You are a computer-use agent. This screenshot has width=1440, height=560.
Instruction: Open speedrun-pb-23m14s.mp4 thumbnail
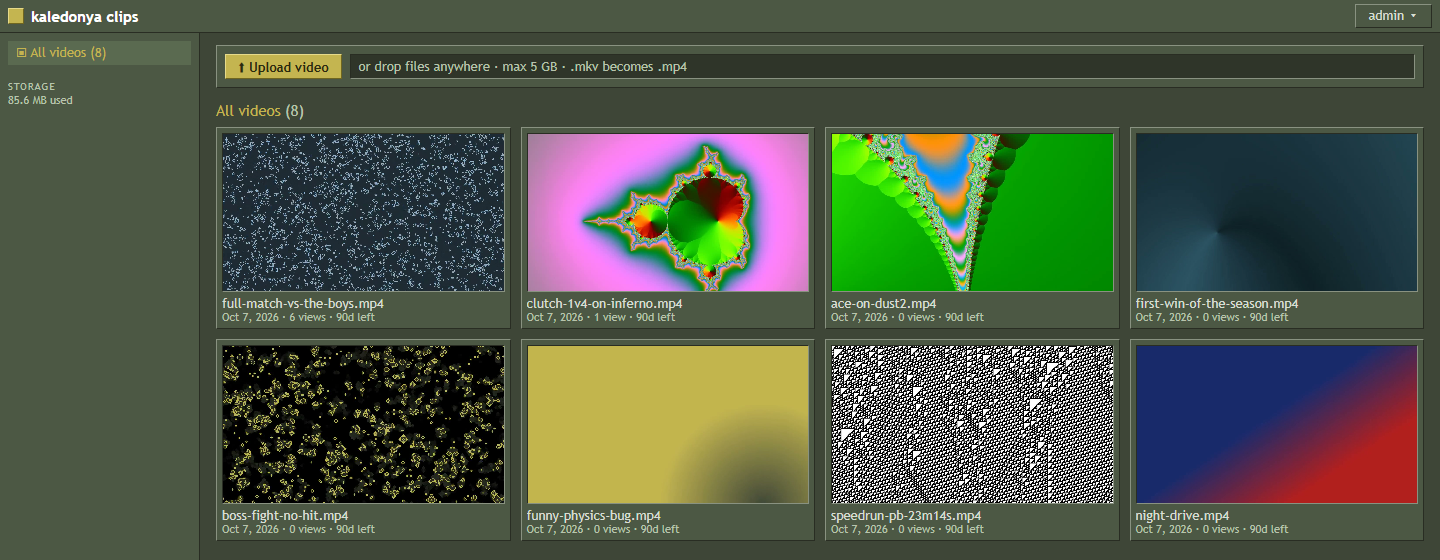tap(972, 425)
